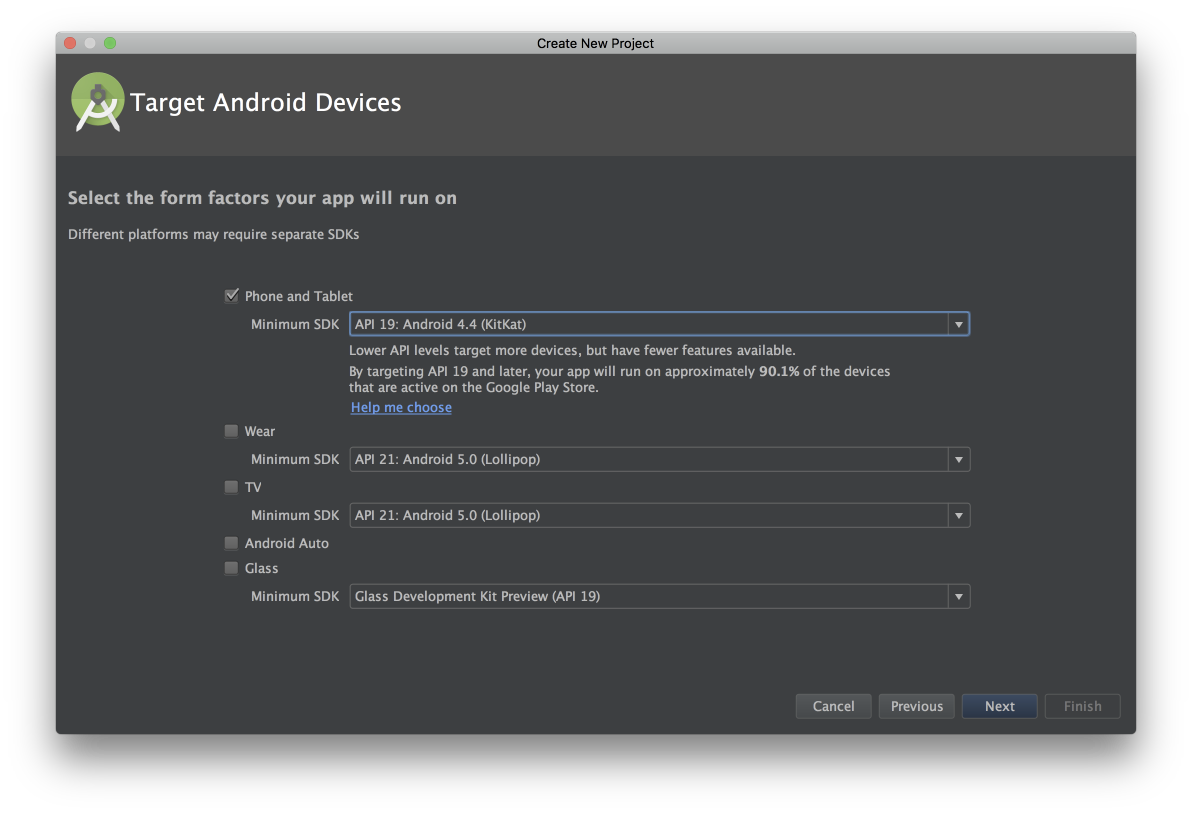
Task: Proceed with the Next button
Action: 1000,706
